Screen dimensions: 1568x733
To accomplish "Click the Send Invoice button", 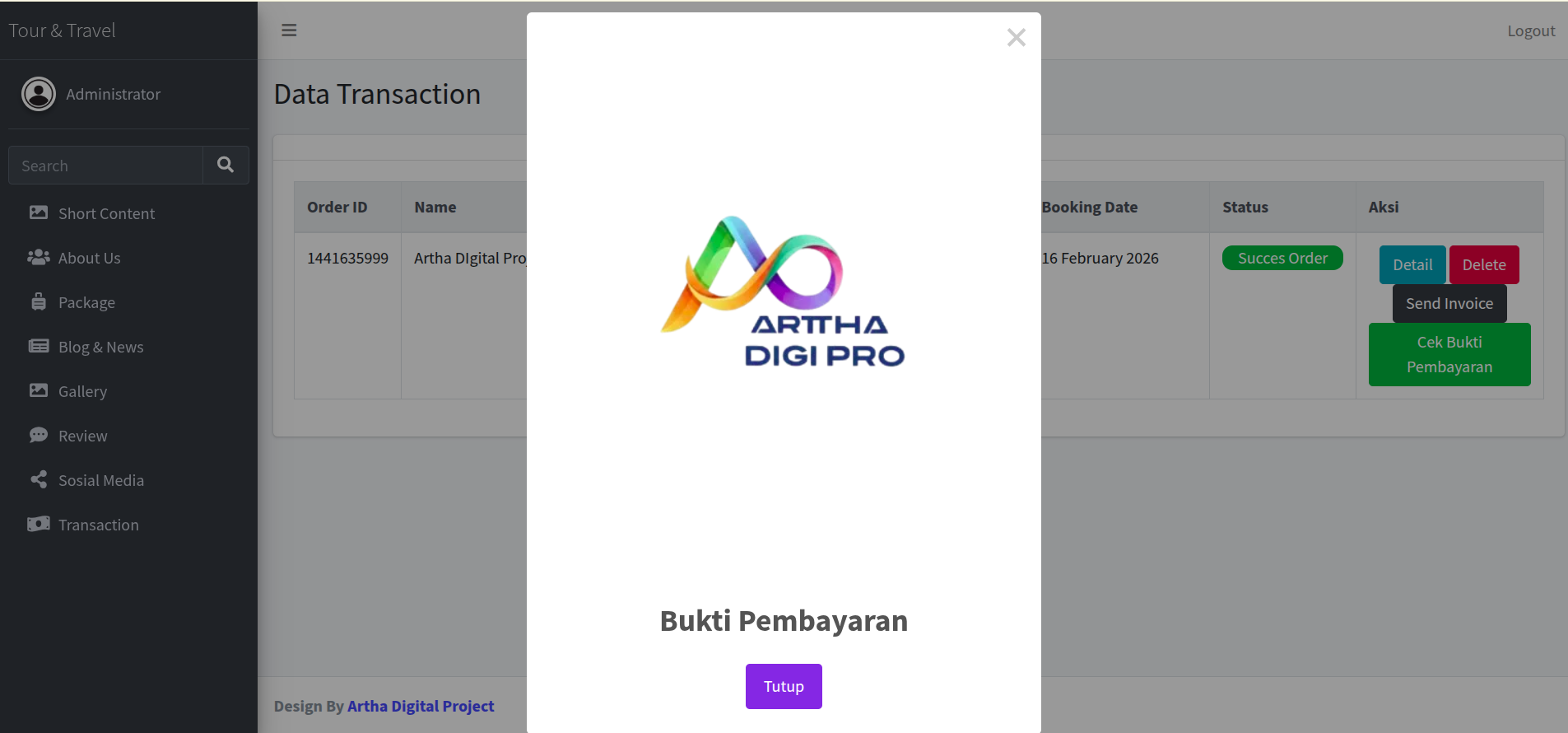I will point(1449,303).
